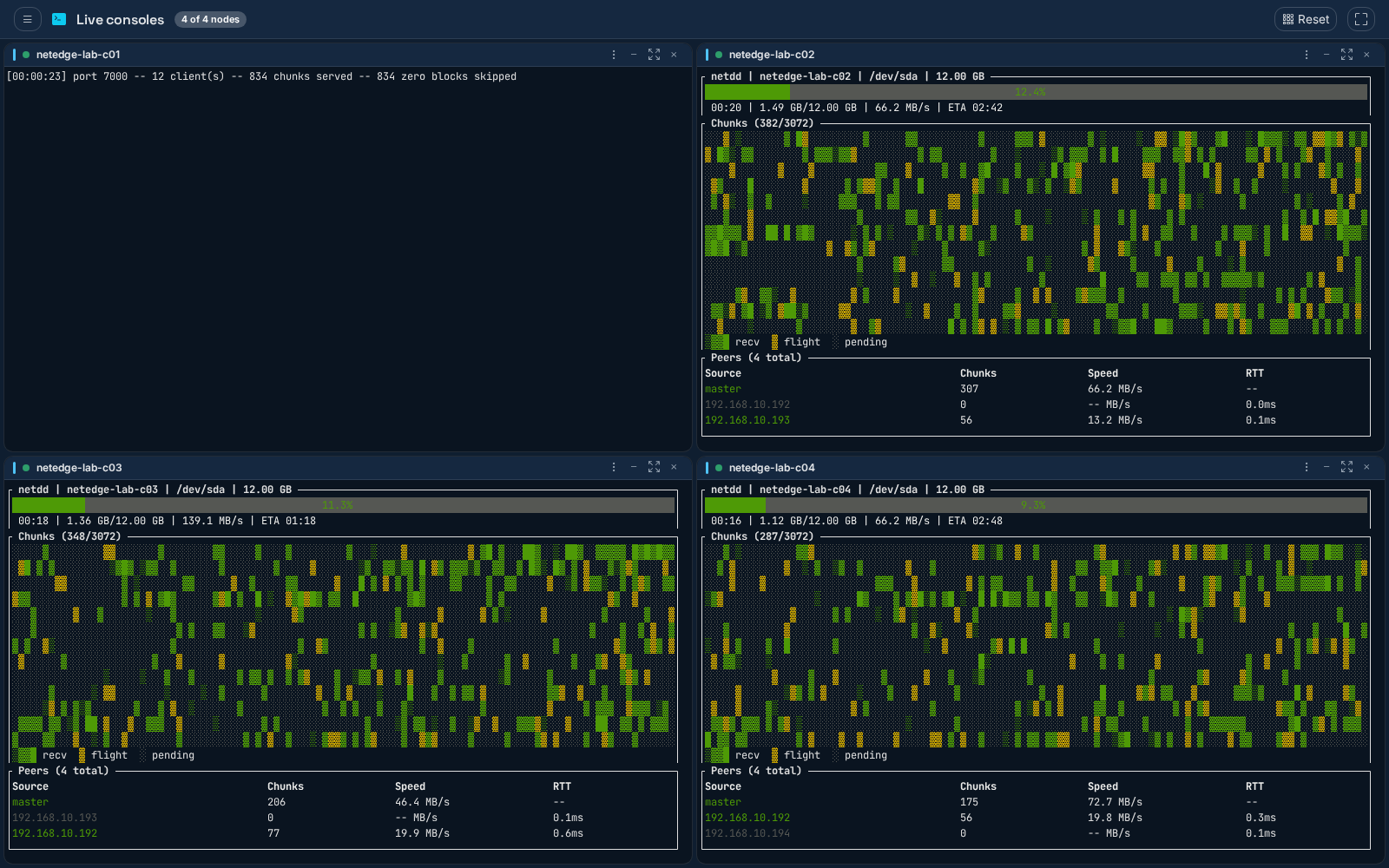Select the master row in c02 peers
Image resolution: width=1389 pixels, height=868 pixels.
[1036, 389]
